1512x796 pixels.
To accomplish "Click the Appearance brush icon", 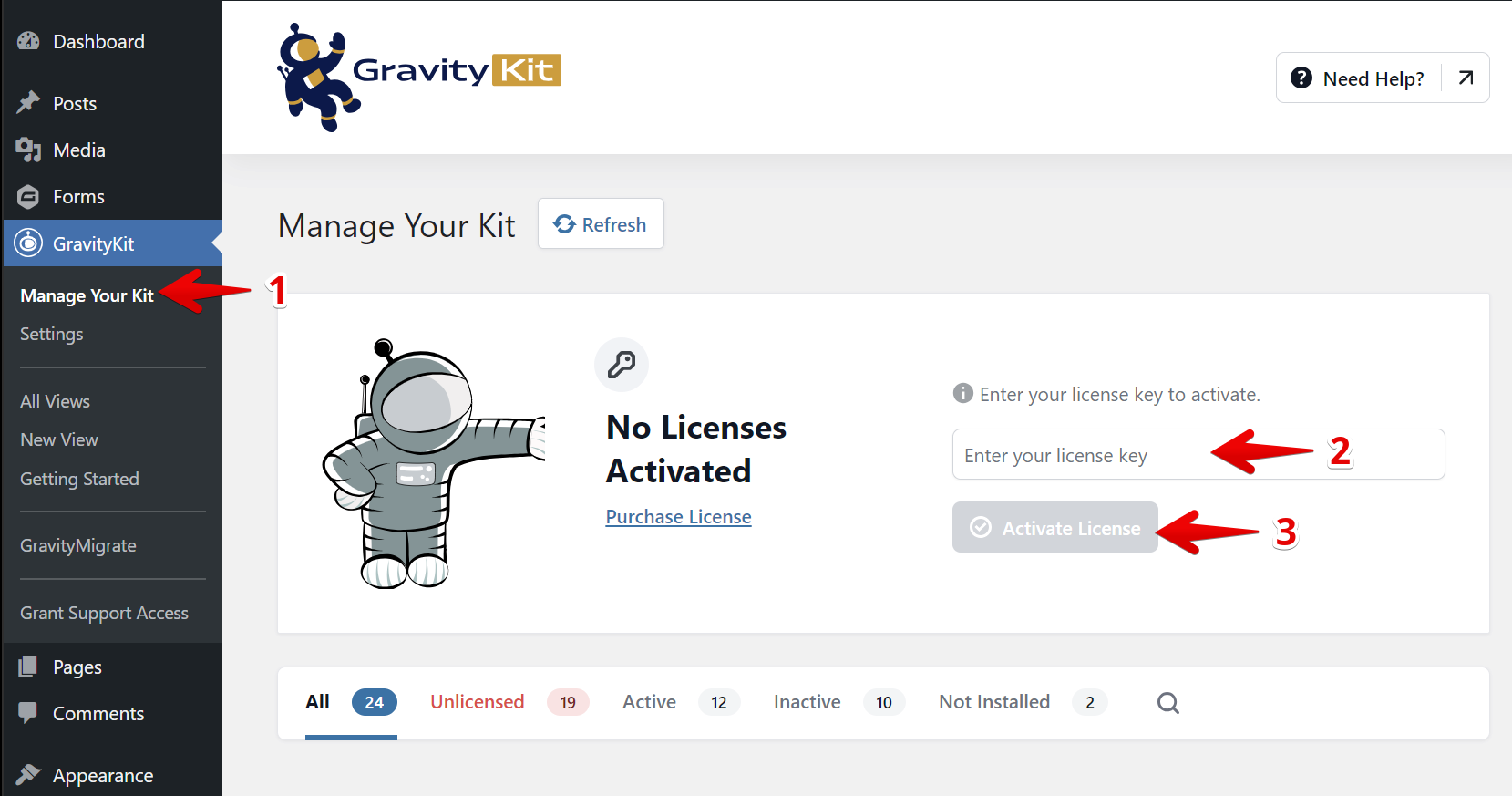I will pos(28,775).
